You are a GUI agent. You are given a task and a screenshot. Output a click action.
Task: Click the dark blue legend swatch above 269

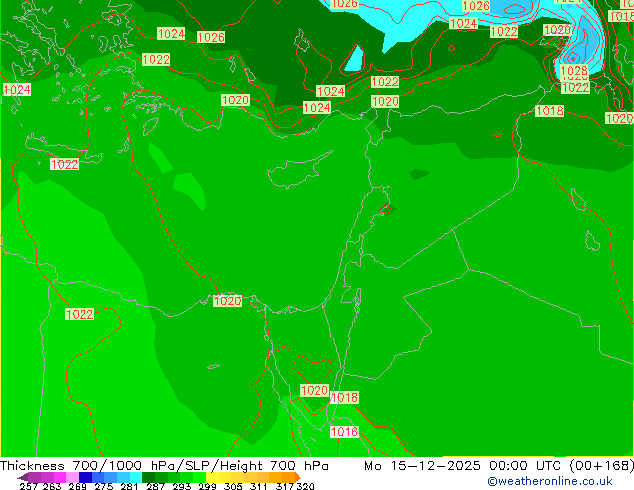pos(85,477)
